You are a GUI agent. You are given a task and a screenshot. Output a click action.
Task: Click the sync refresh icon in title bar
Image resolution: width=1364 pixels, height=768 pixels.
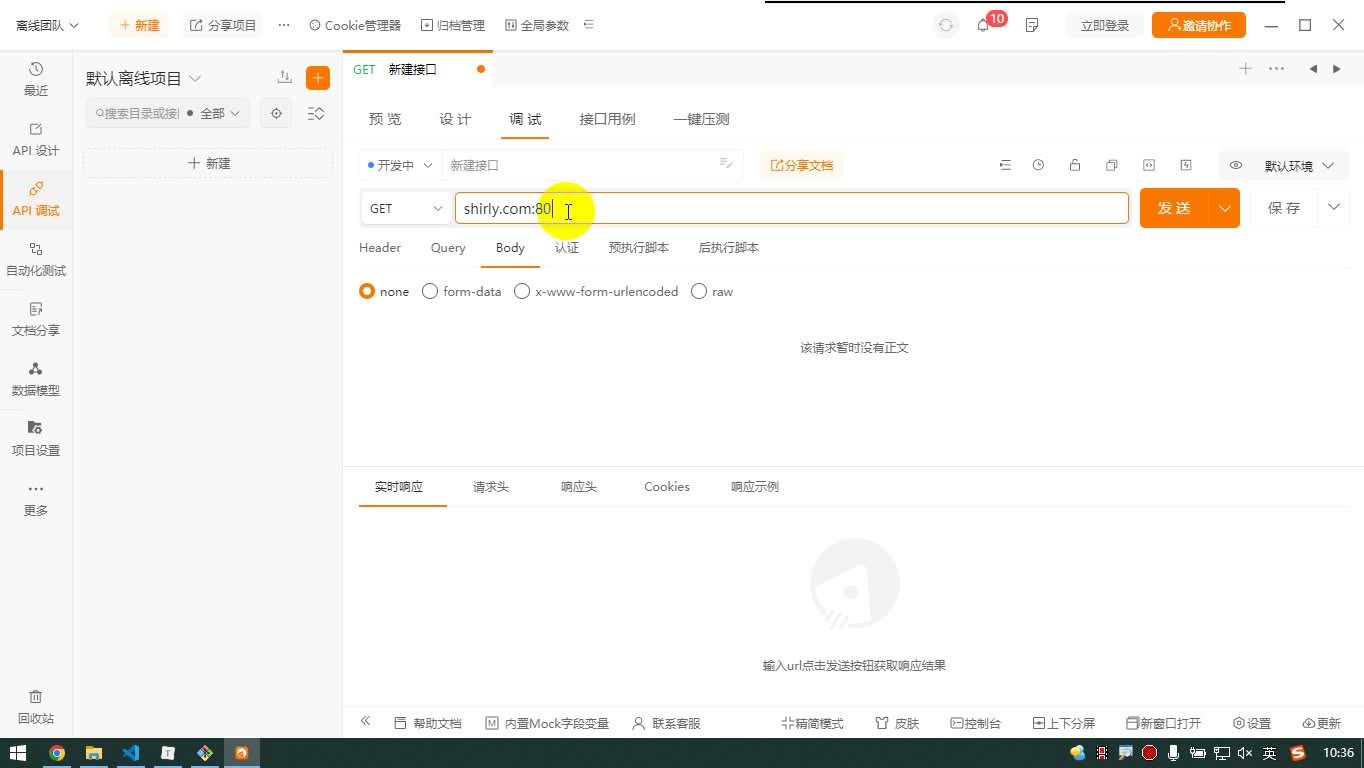click(x=946, y=25)
